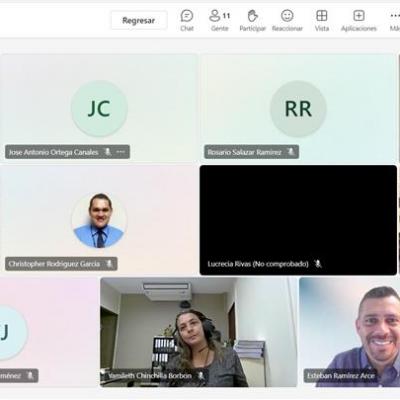Click Yamileth Chinchilla Borbon's mic icon

pyautogui.click(x=201, y=376)
